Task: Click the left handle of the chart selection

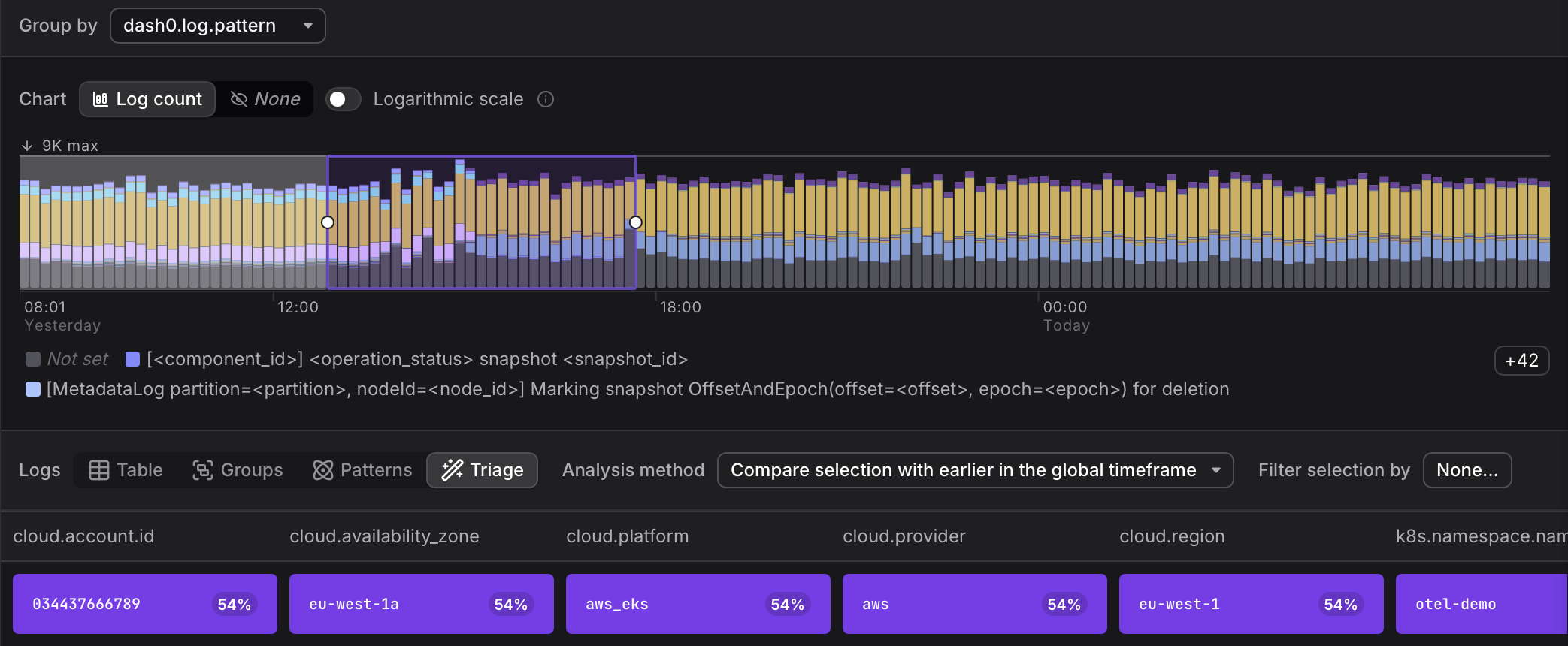Action: tap(328, 222)
